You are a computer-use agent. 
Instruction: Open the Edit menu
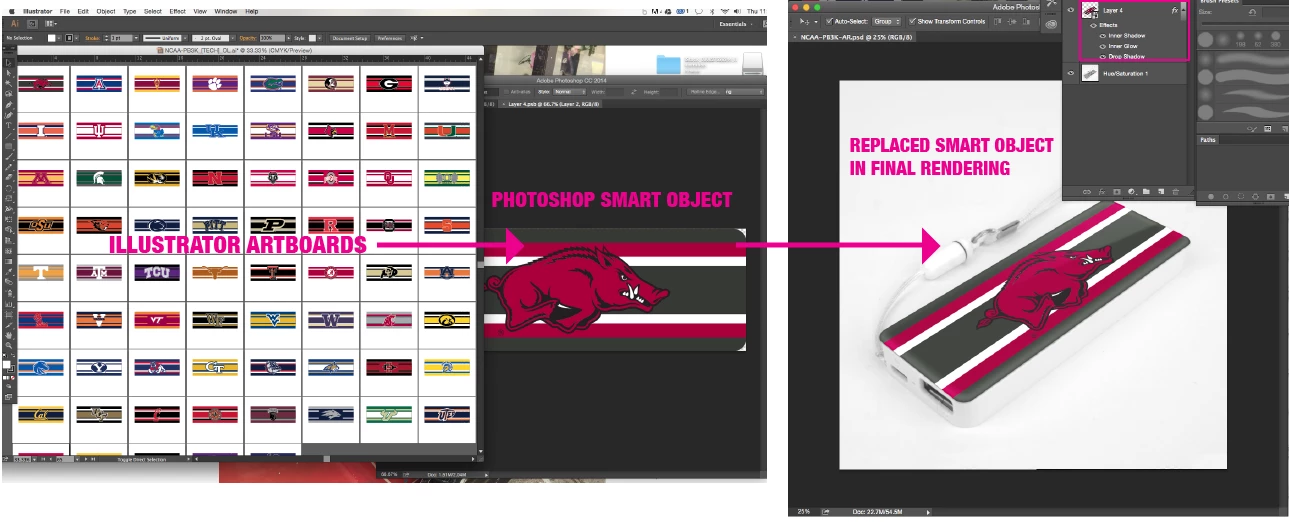pos(81,11)
